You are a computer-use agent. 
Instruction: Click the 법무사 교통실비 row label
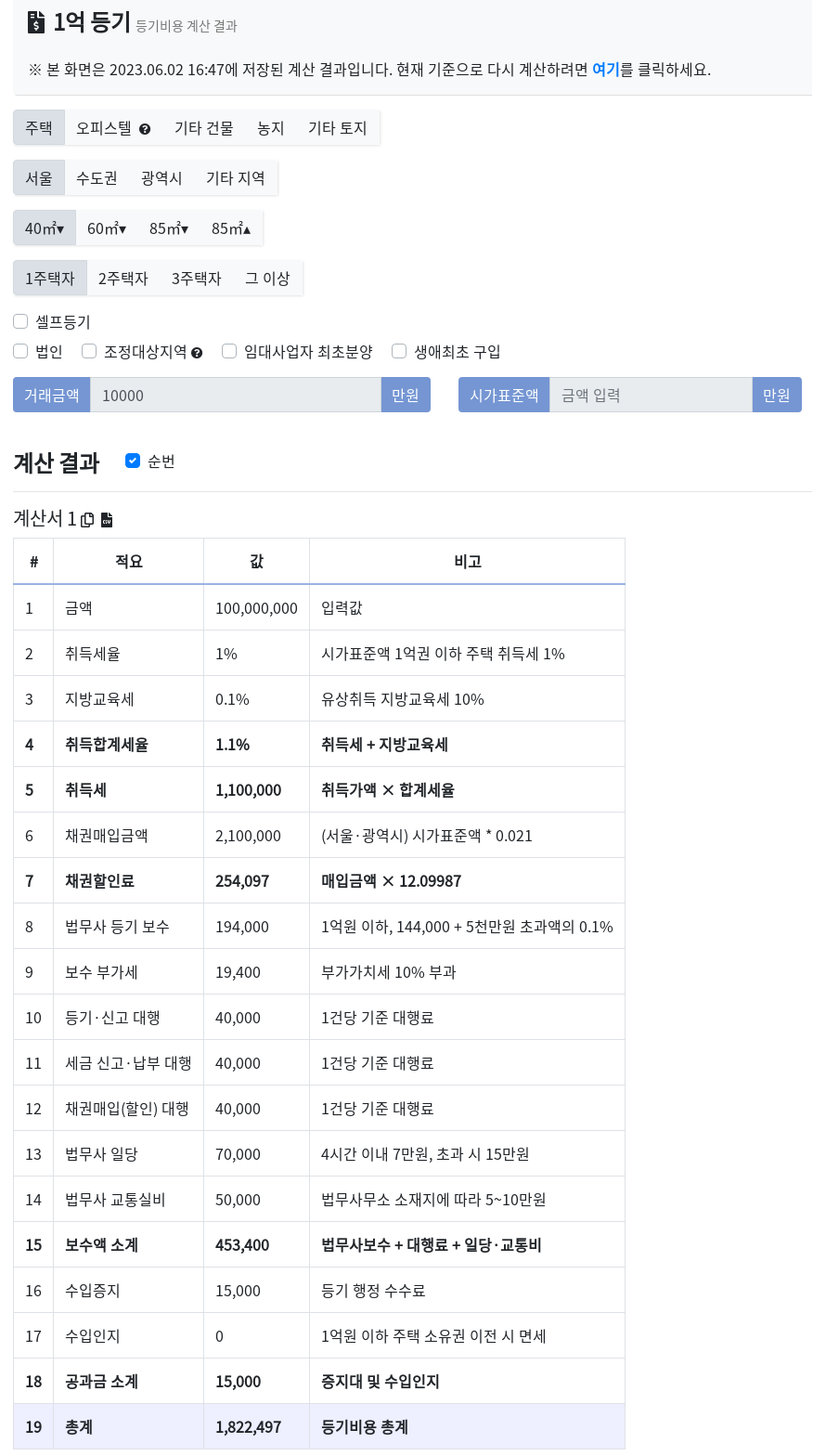tap(115, 1200)
